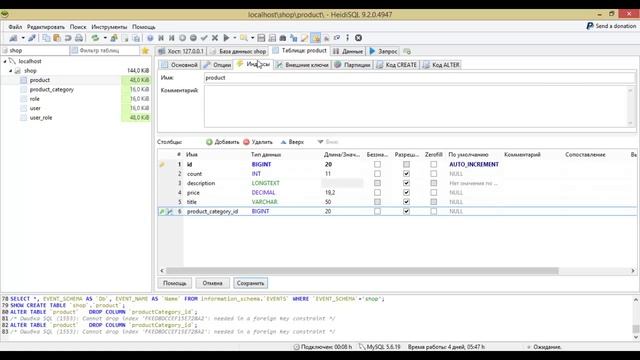This screenshot has height=360, width=640.
Task: Switch to the Данные tab
Action: 348,51
